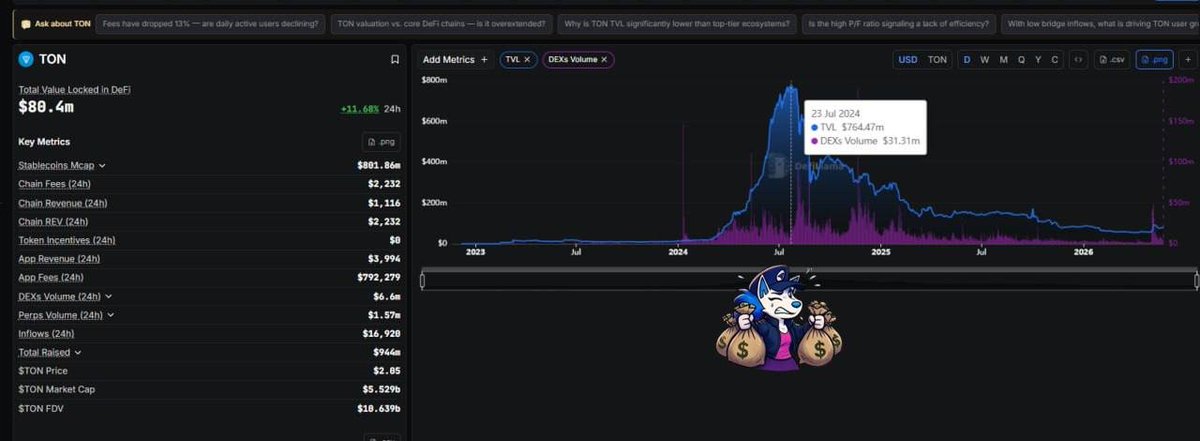Viewport: 1200px width, 441px height.
Task: Click the $80.4m TVL value
Action: [x=46, y=108]
